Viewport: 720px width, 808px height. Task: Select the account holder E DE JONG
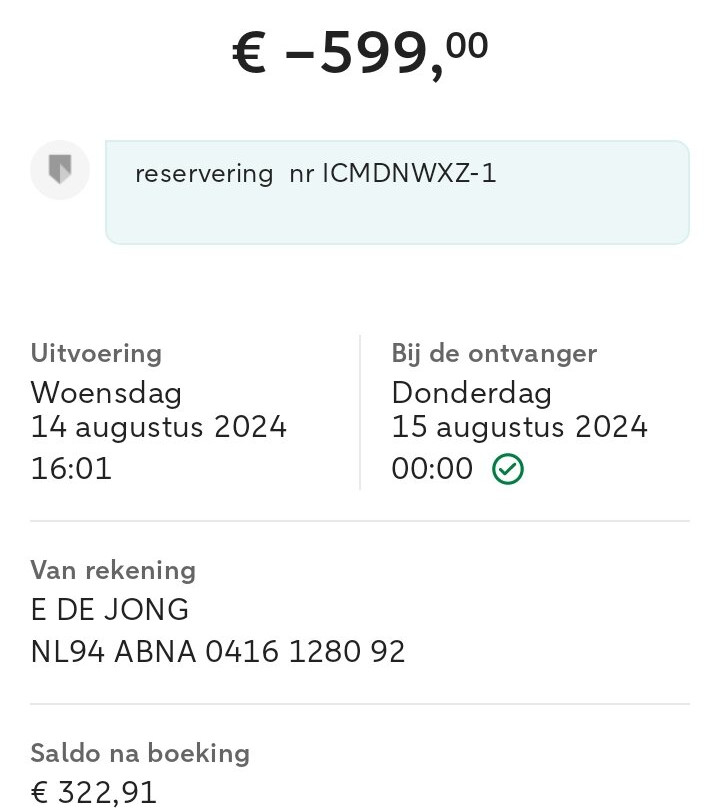[110, 610]
